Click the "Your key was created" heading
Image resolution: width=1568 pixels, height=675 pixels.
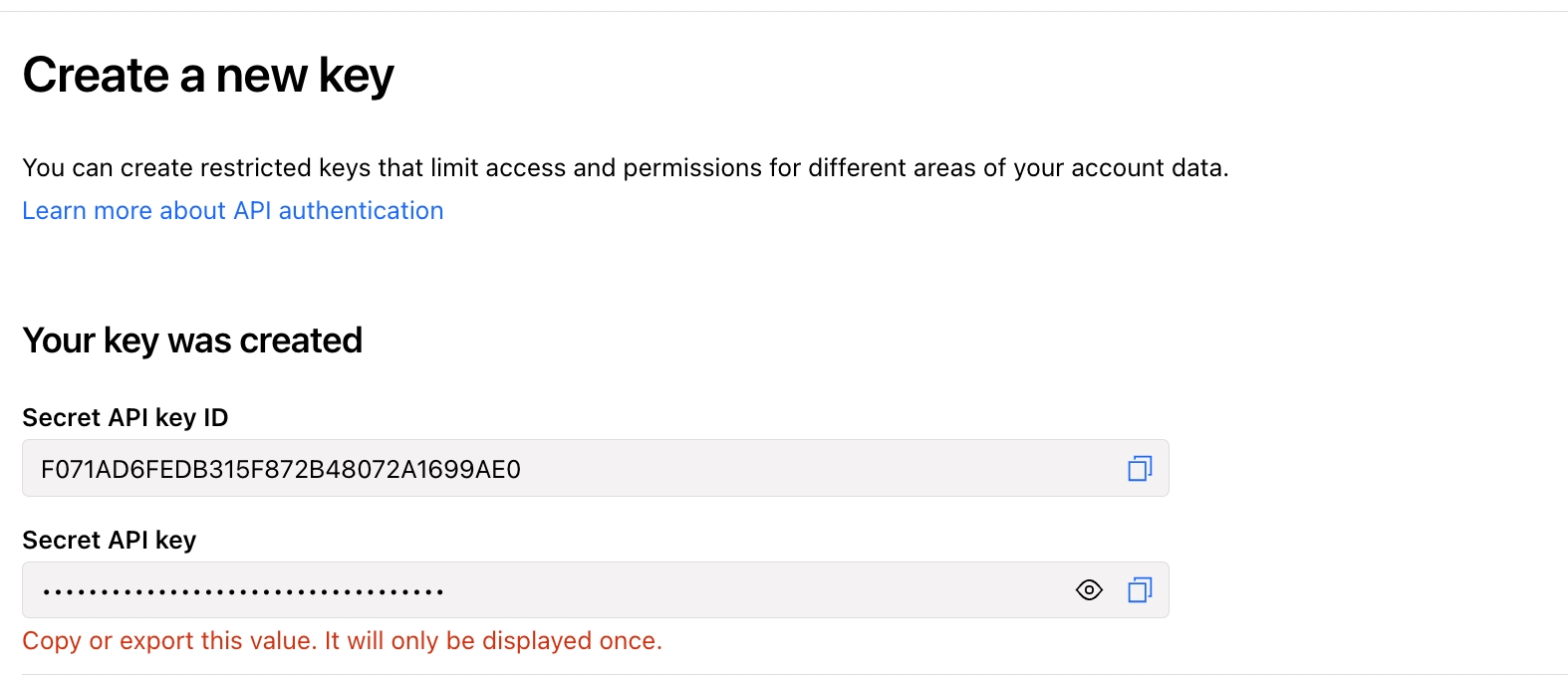192,340
